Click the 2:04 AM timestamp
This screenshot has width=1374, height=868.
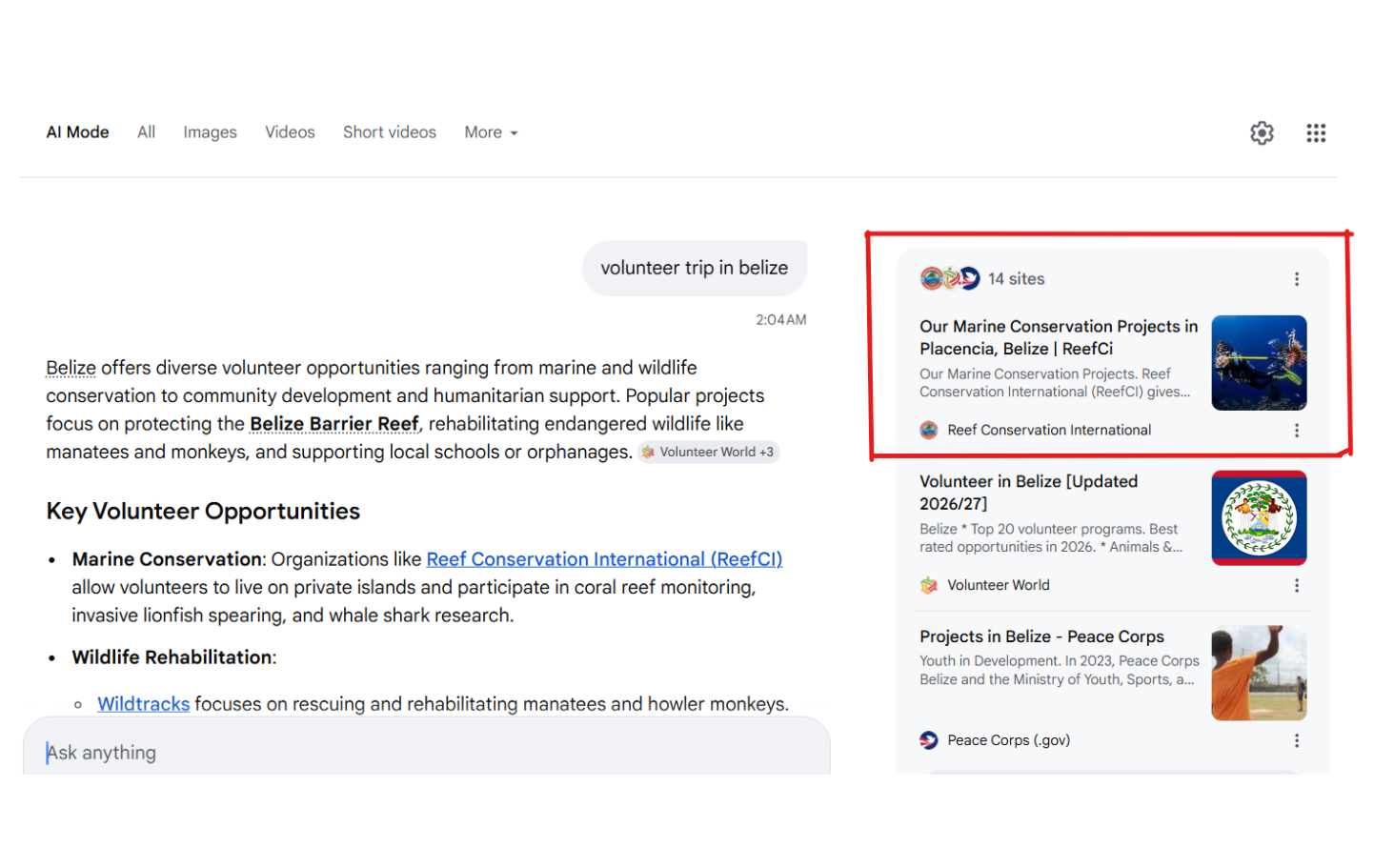click(x=781, y=320)
